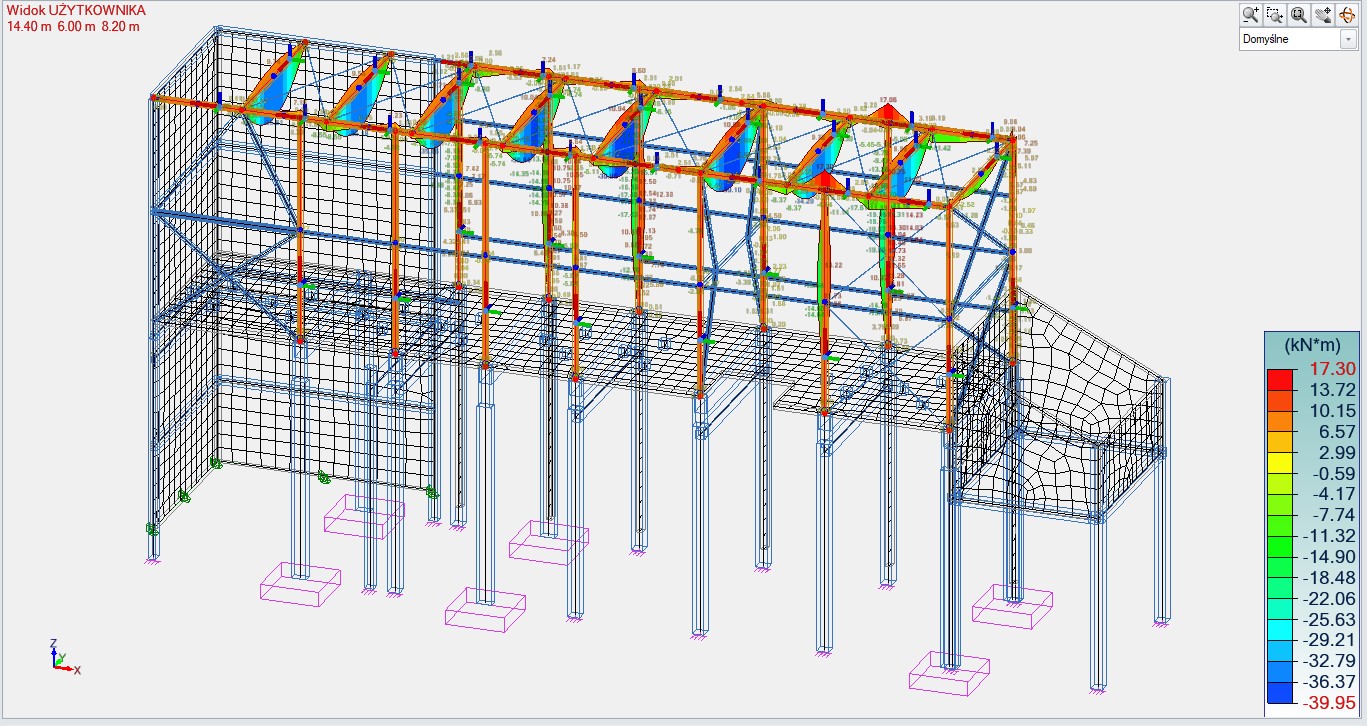1367x726 pixels.
Task: Select the lowest magenta footing outline
Action: point(948,673)
